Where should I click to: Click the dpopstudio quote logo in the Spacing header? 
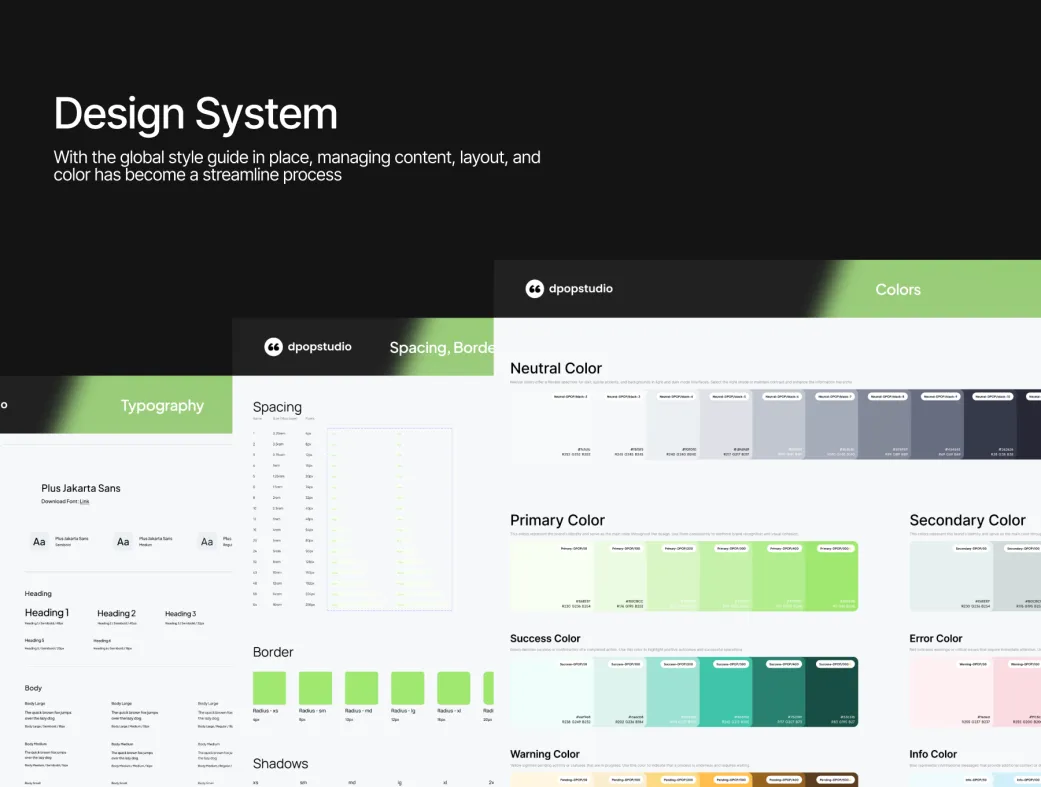point(274,347)
